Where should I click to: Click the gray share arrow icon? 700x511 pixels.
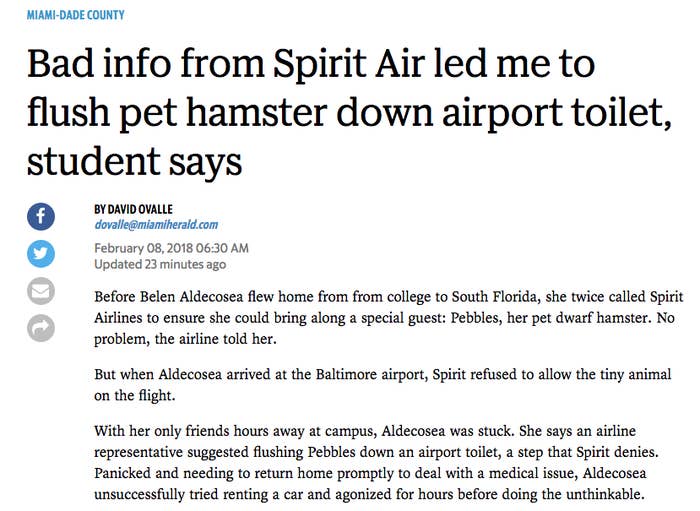(41, 328)
